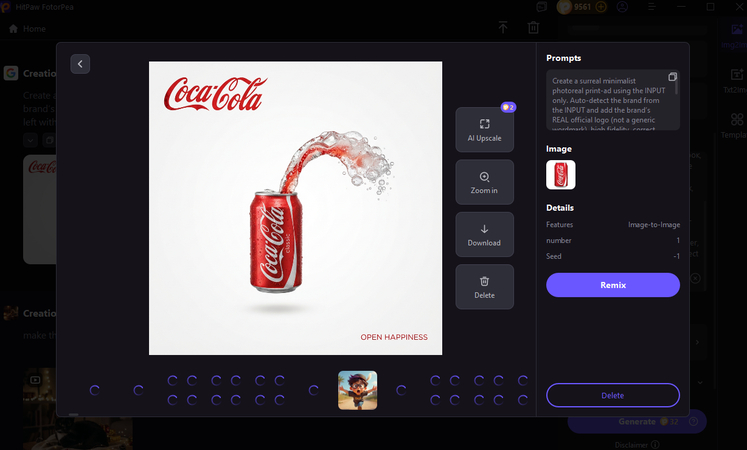Click the Seed value '-1'
This screenshot has height=450, width=747.
click(676, 256)
